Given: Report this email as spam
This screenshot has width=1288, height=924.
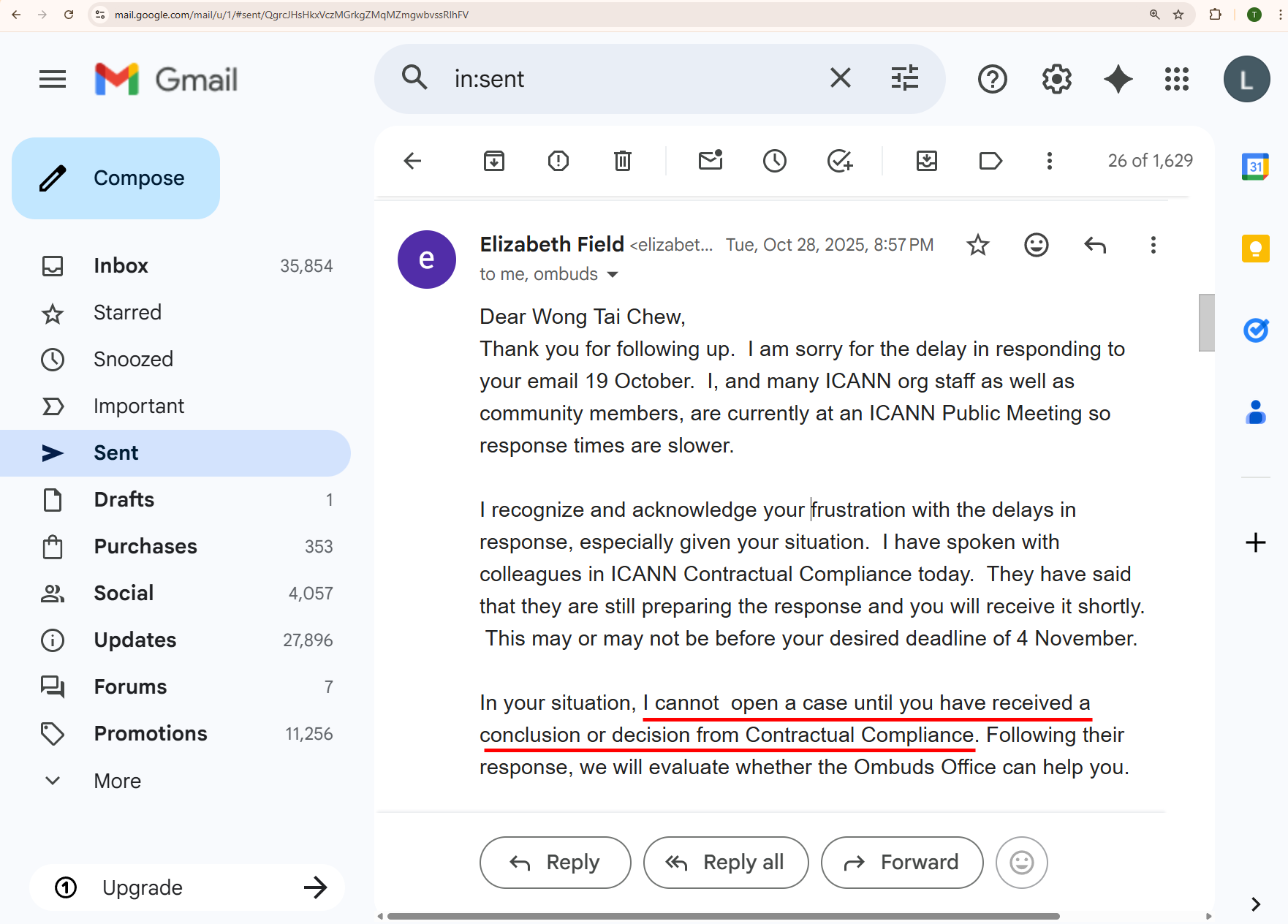Looking at the screenshot, I should (x=558, y=161).
